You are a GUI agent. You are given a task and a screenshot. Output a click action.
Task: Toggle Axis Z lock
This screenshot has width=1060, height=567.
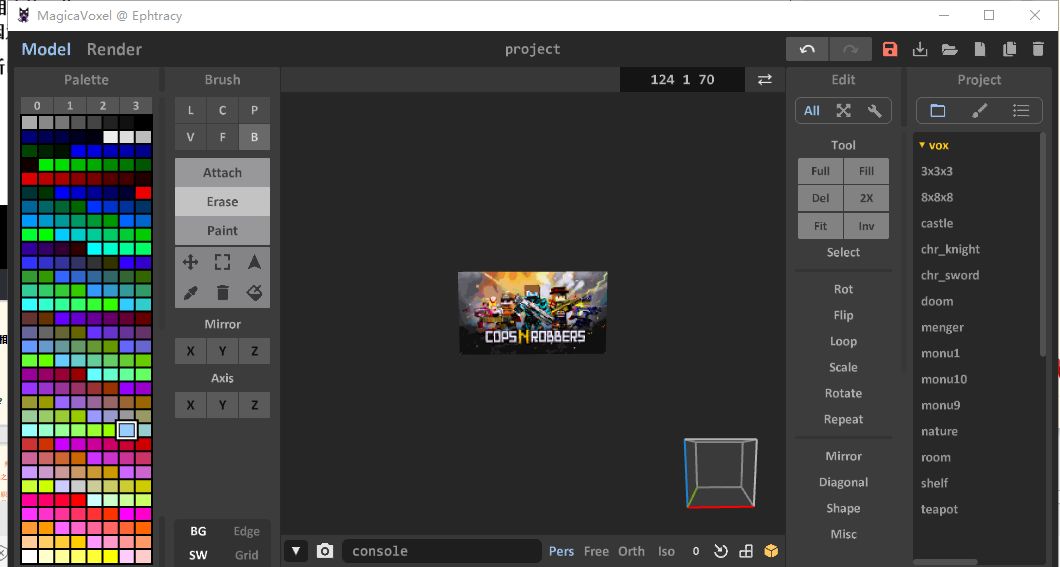[254, 405]
